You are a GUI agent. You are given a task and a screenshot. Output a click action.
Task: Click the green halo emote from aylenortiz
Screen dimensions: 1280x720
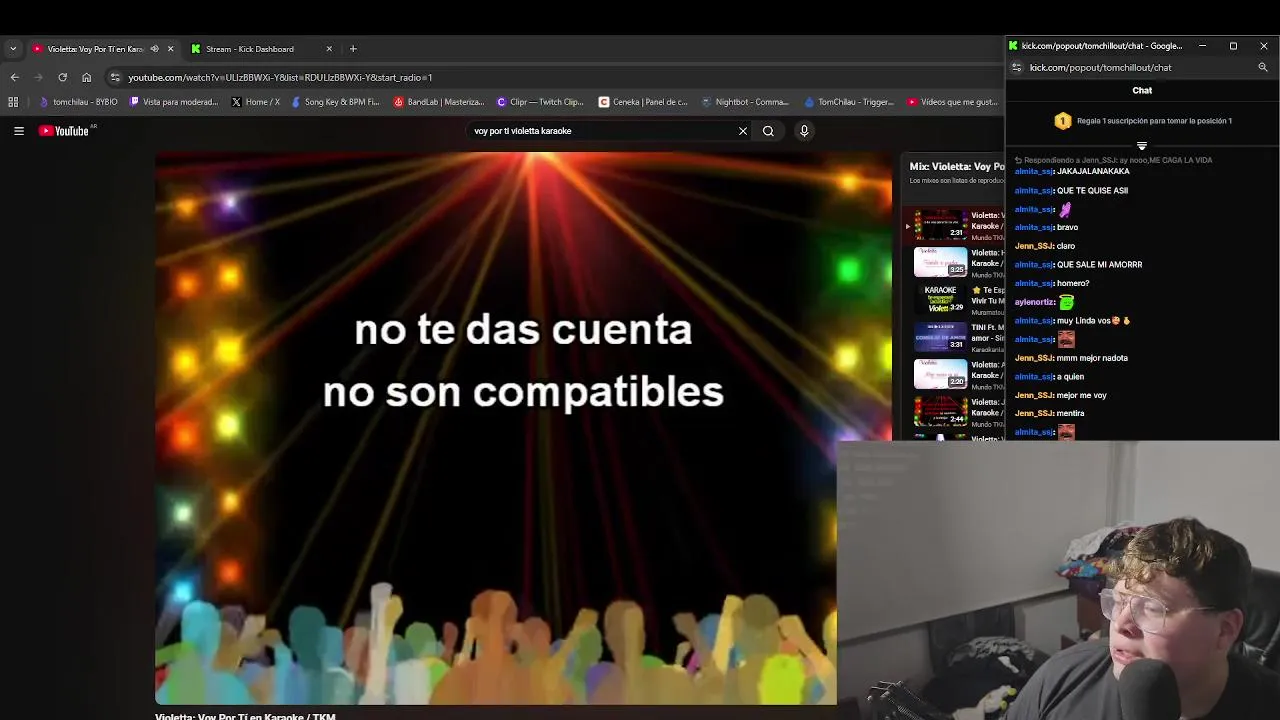[x=1066, y=302]
